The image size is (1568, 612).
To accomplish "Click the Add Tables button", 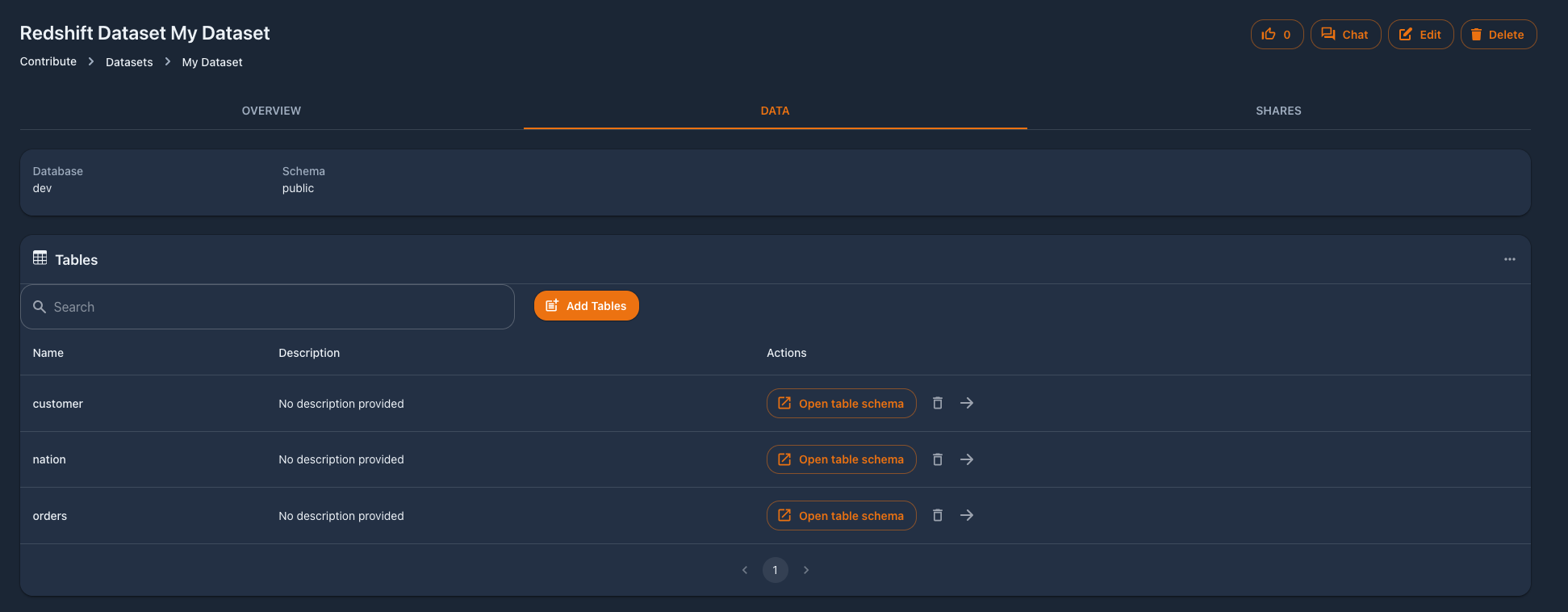I will (x=586, y=306).
